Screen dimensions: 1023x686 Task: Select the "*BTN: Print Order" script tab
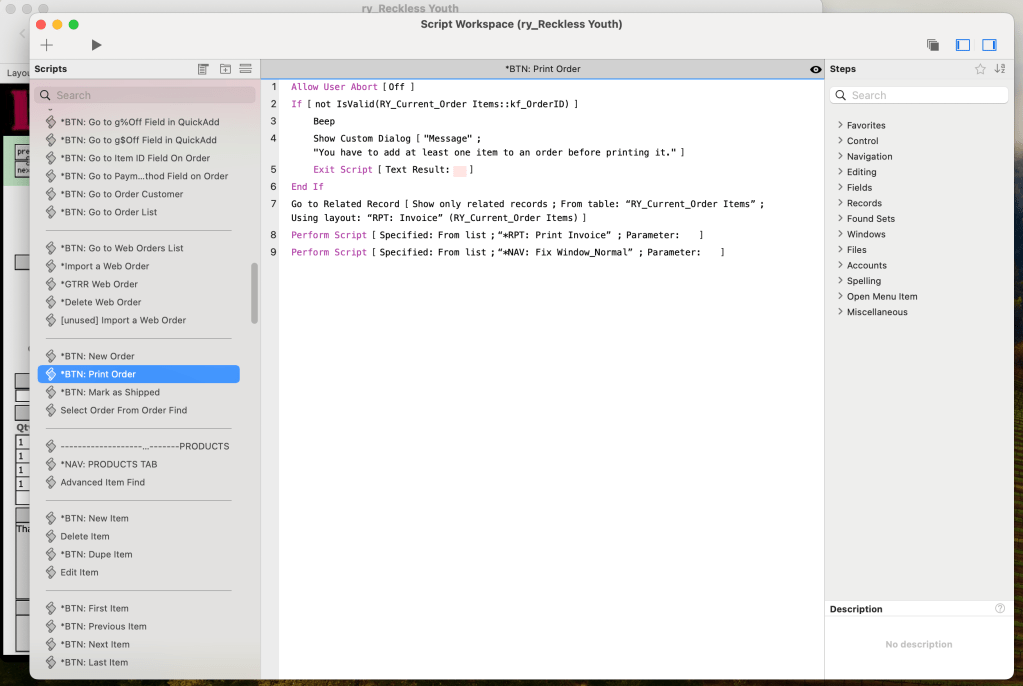click(542, 69)
